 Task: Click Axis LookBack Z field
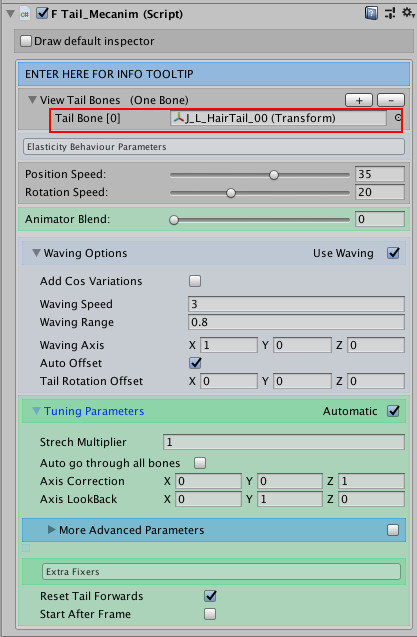[x=371, y=499]
